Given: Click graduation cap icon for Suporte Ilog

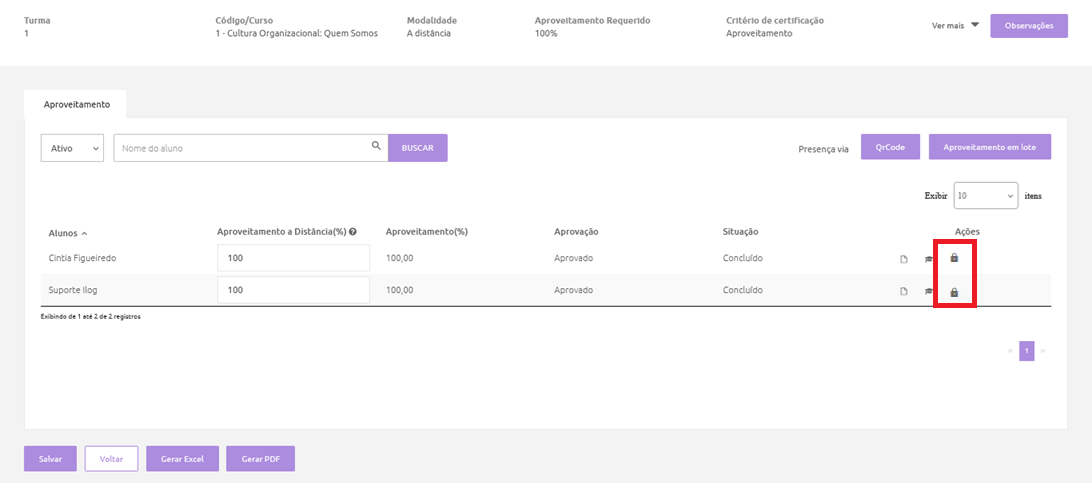Looking at the screenshot, I should coord(928,292).
